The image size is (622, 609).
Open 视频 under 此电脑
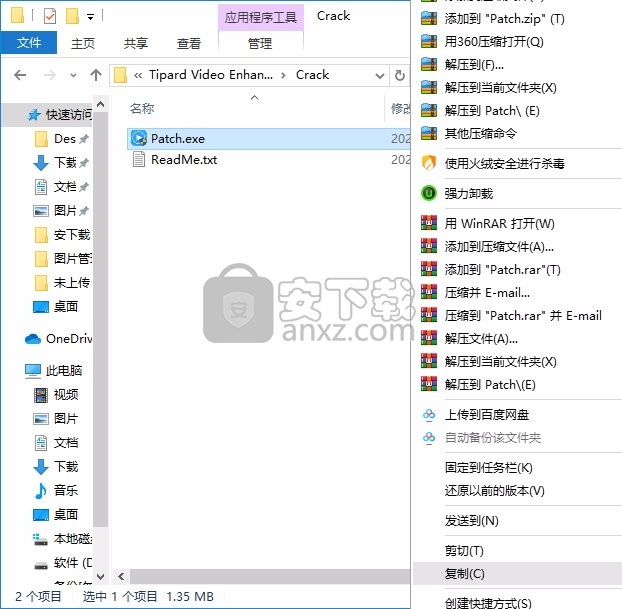point(56,395)
